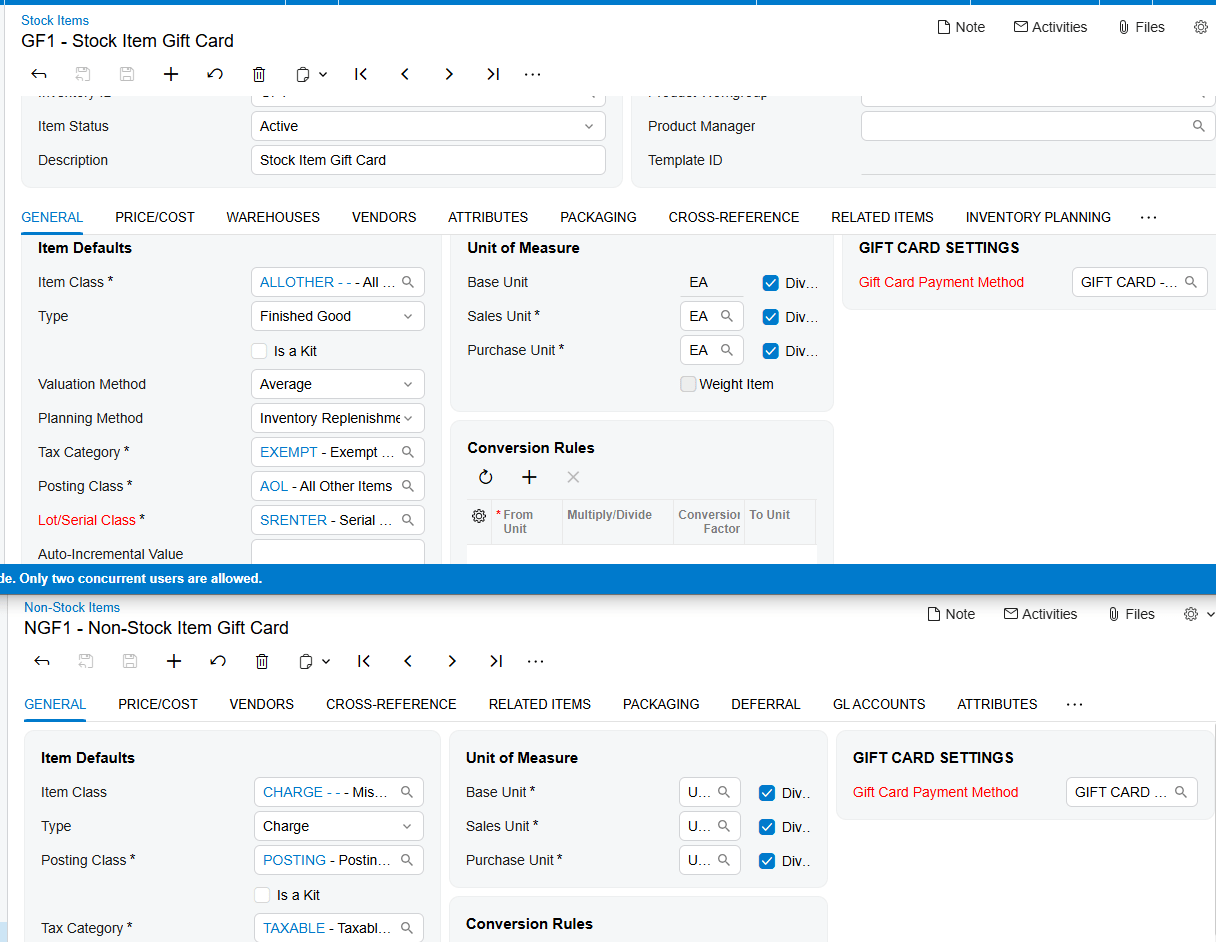Click the undo icon in the NGF1 toolbar
Screen dimensions: 1216x942
218,661
